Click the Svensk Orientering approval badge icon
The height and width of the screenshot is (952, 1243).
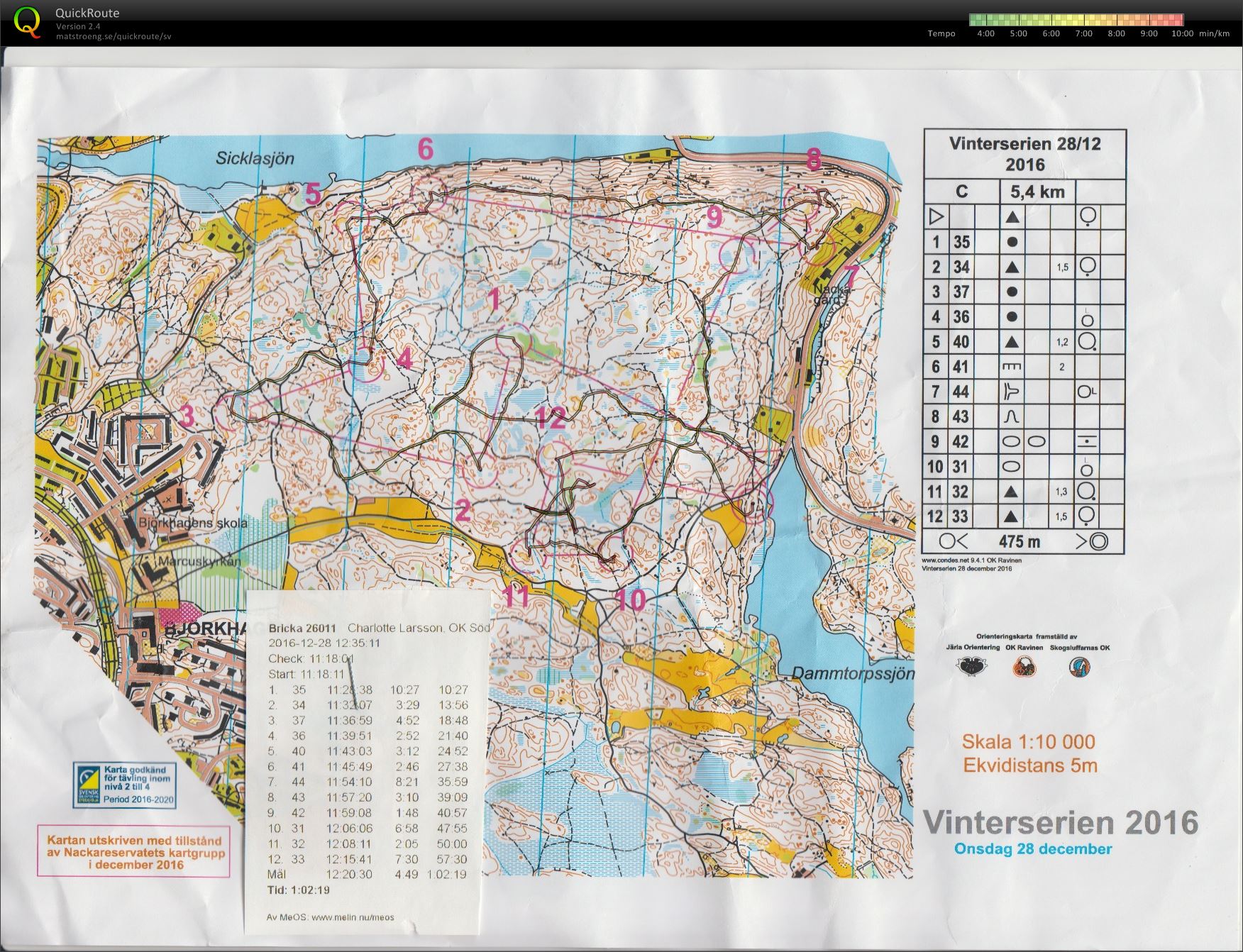click(88, 784)
